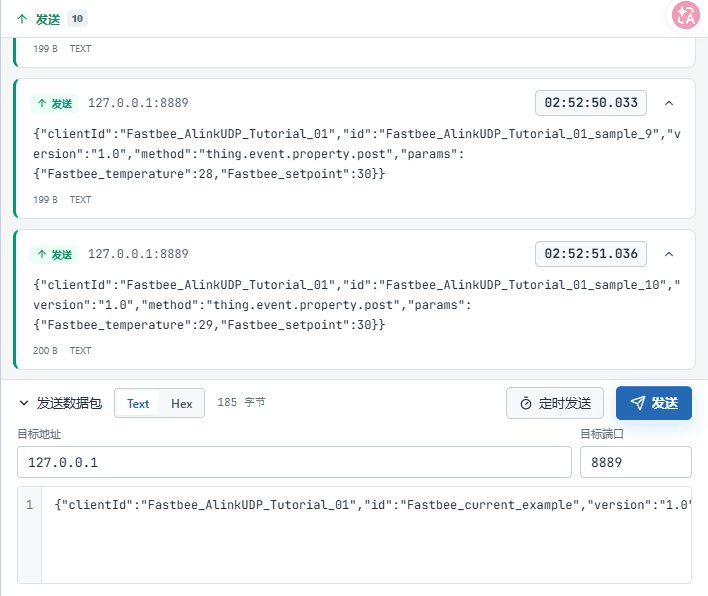Collapse the 02:52:51.036 message entry

coord(669,254)
